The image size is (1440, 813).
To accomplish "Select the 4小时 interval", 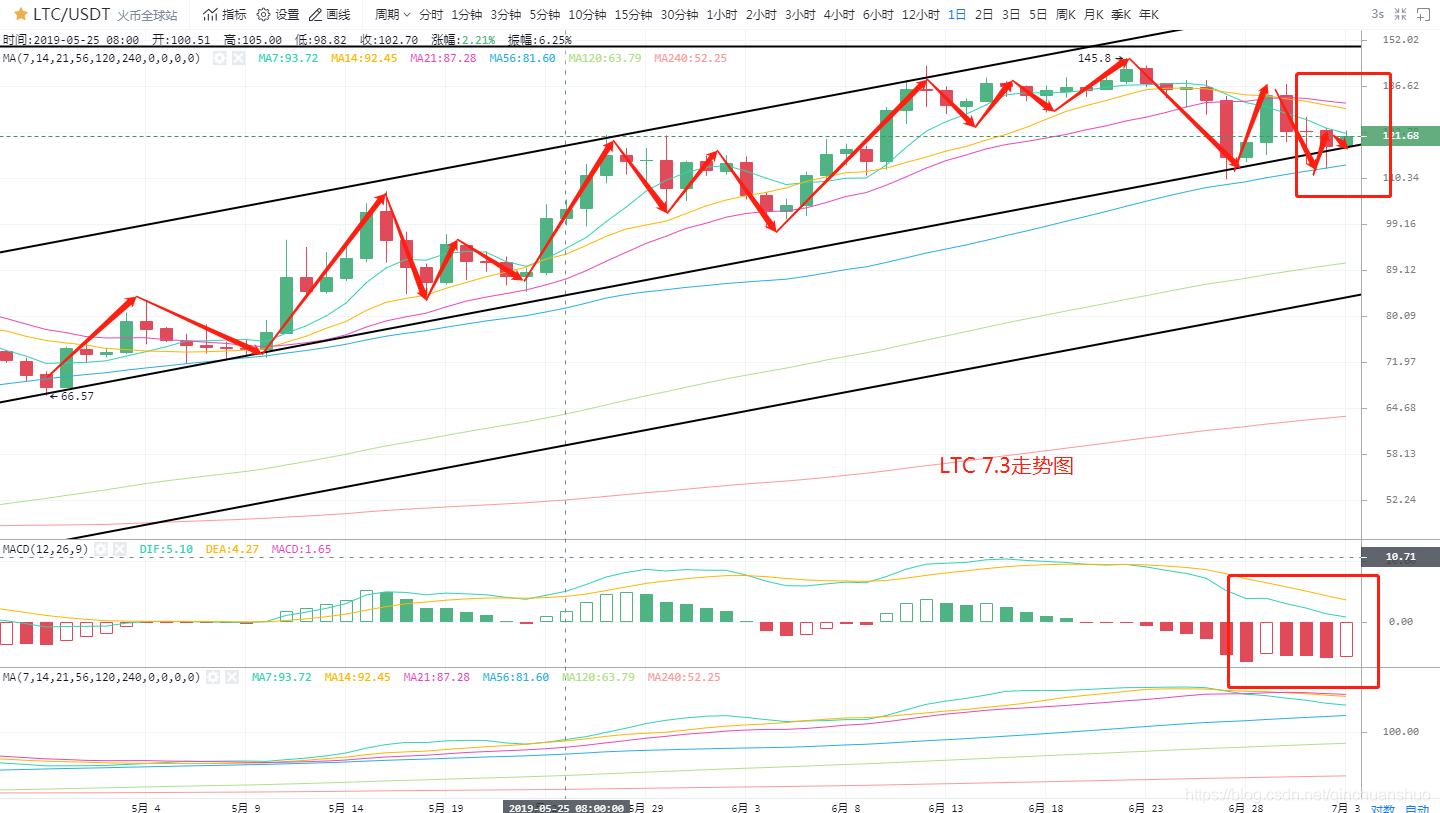I will (839, 15).
